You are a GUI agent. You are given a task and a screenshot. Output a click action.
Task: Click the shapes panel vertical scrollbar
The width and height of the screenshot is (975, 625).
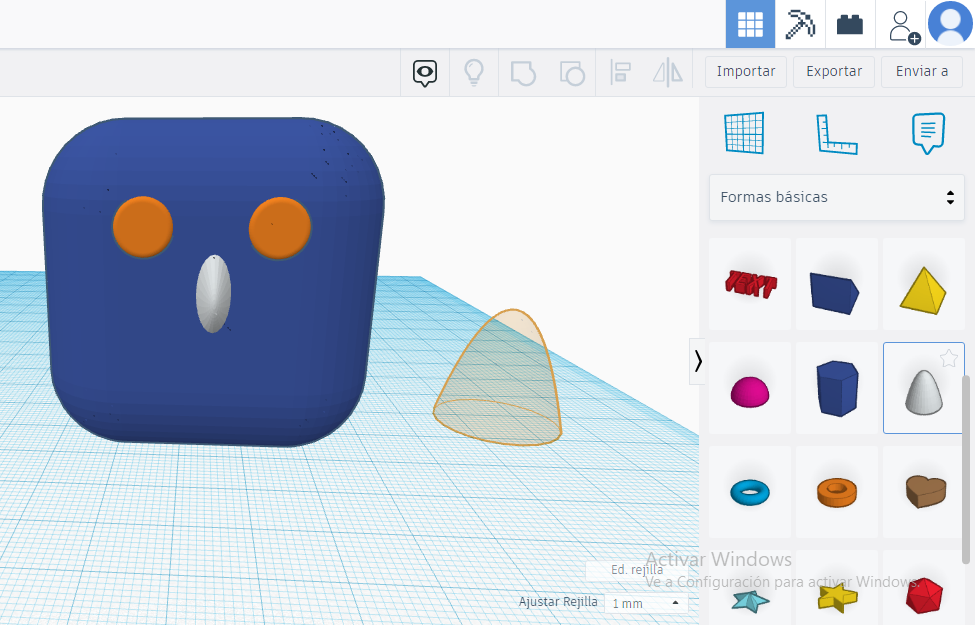point(966,470)
